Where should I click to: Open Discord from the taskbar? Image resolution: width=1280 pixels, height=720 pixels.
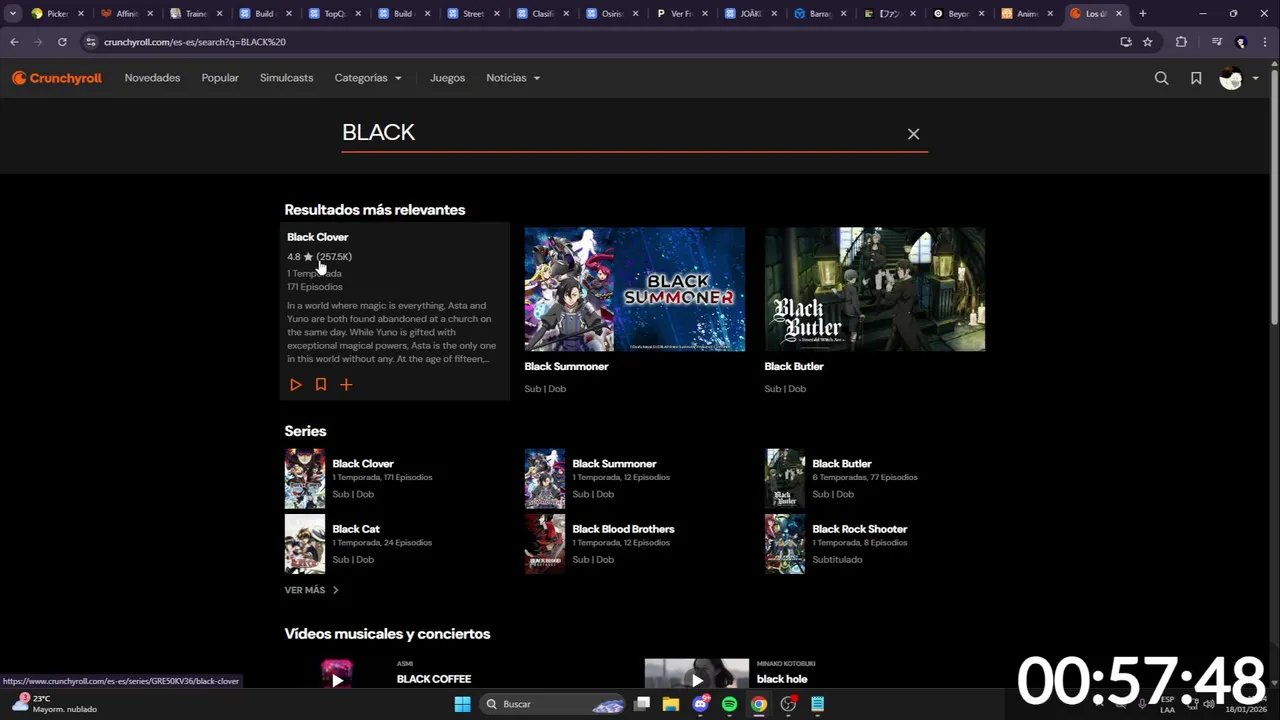(x=701, y=704)
